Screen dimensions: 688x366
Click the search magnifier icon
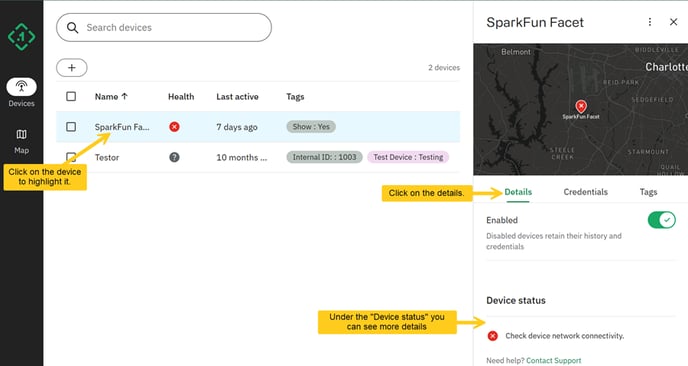tap(72, 28)
